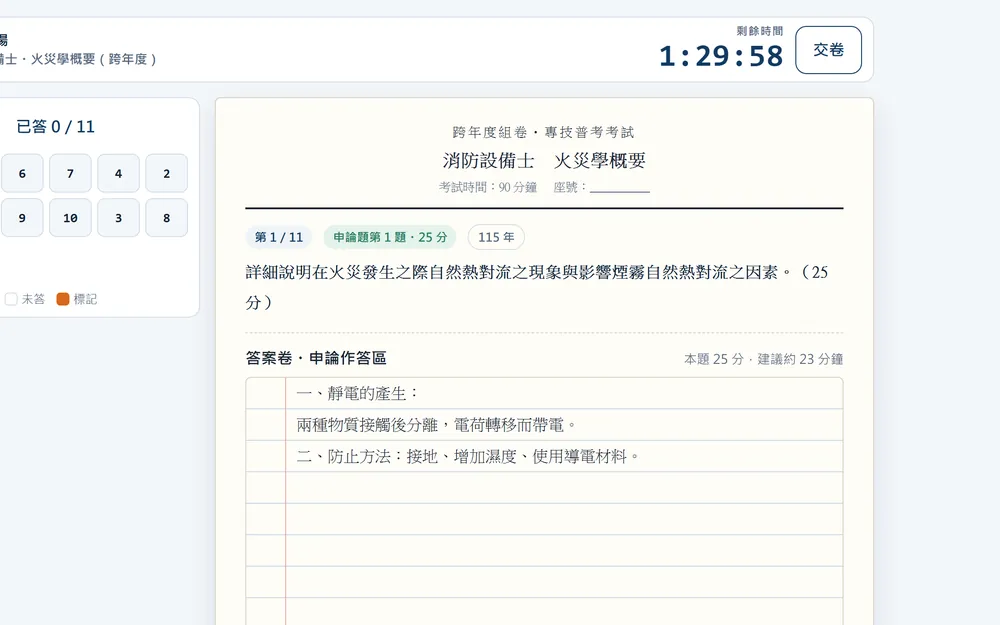Click the question text about 自然熱對流
This screenshot has width=1000, height=625.
(x=536, y=286)
